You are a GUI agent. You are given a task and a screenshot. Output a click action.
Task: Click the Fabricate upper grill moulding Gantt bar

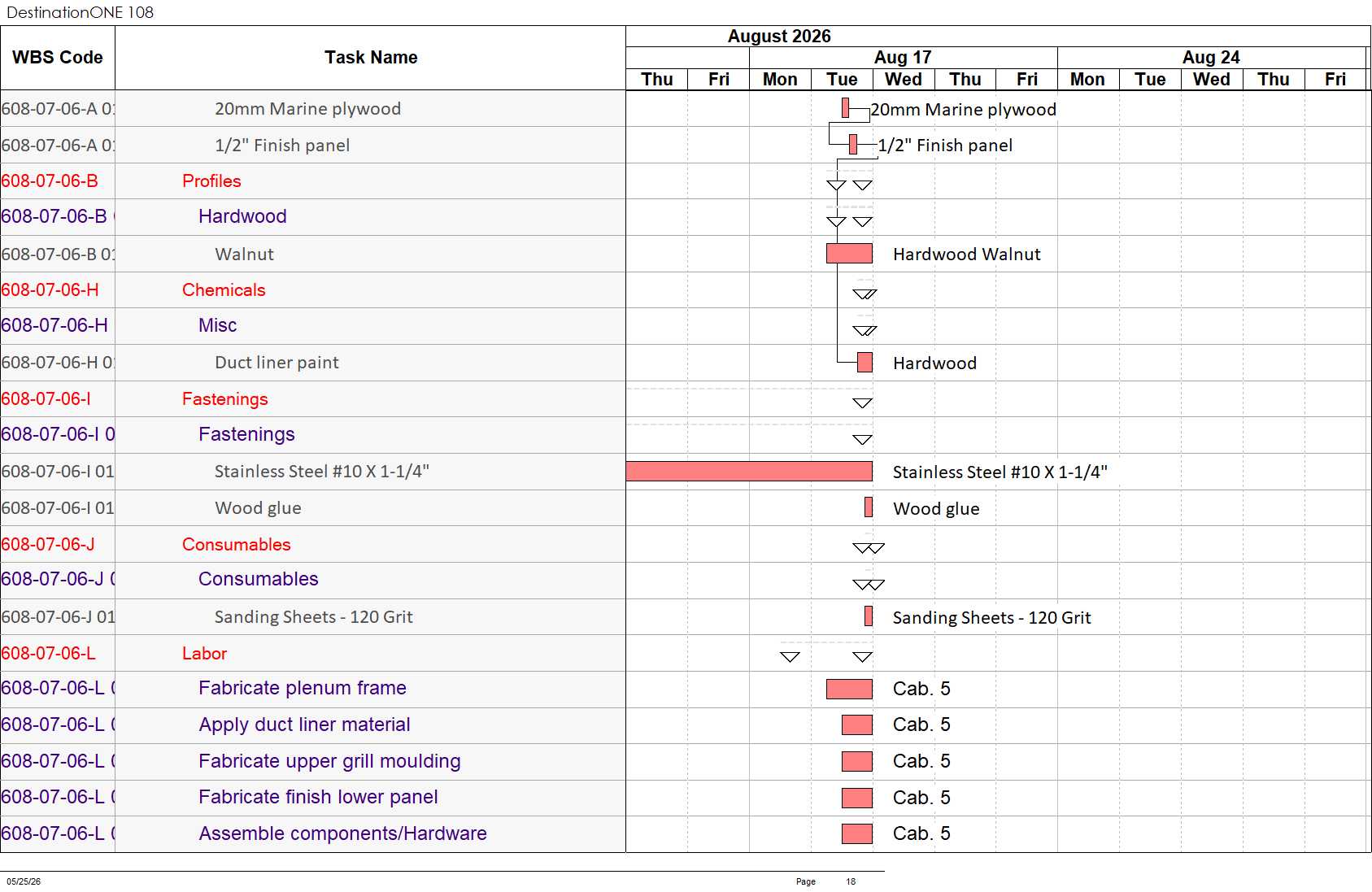[857, 761]
